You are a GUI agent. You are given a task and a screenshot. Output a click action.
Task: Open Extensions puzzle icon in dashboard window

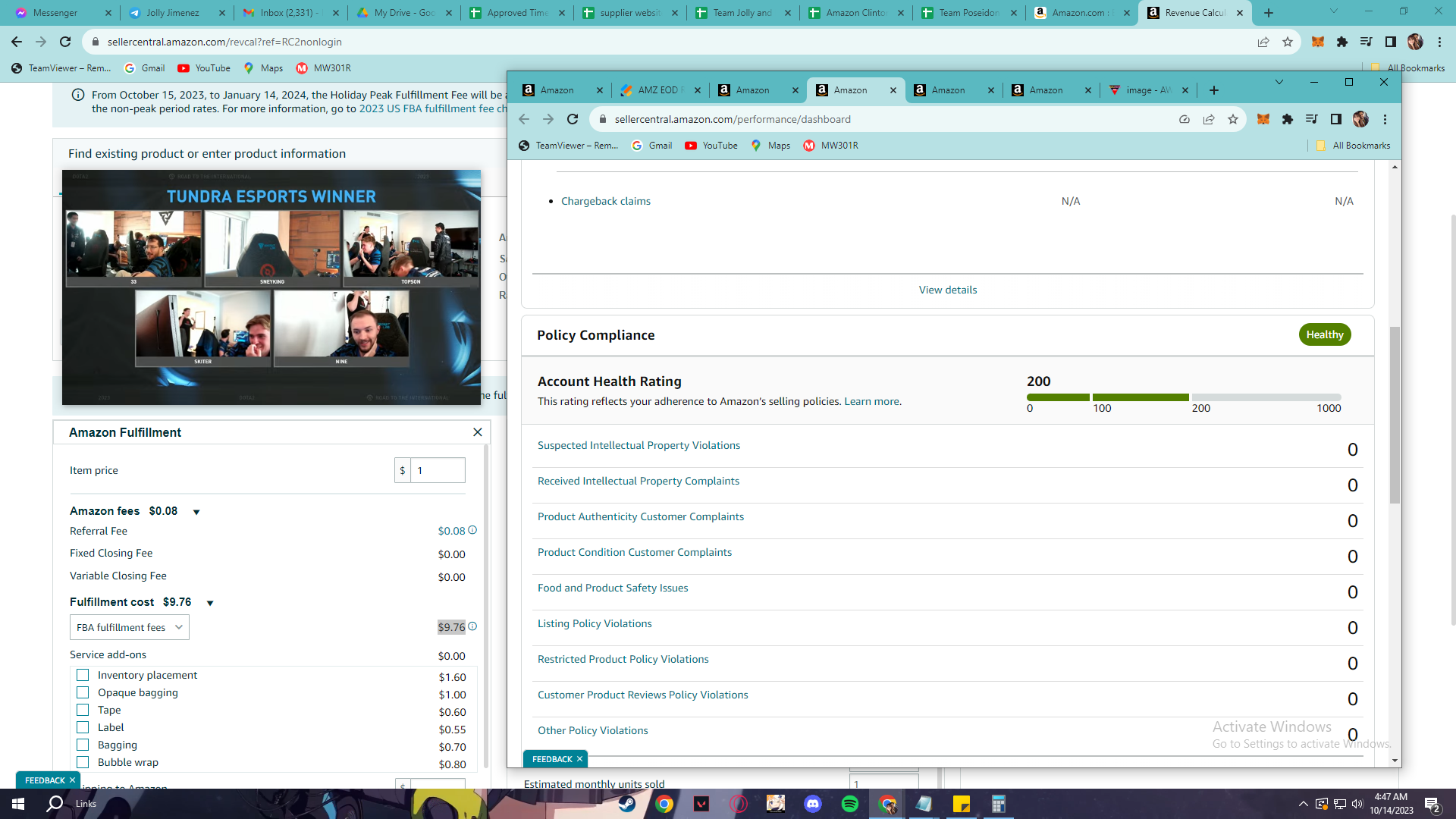[x=1288, y=119]
